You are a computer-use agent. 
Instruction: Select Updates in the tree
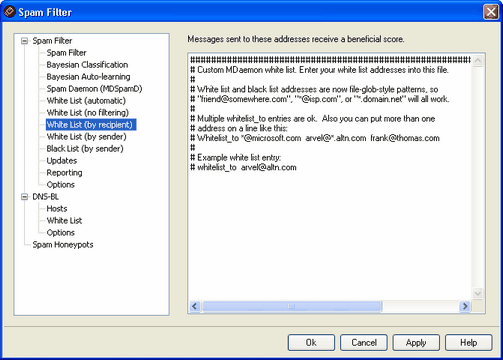coord(62,161)
